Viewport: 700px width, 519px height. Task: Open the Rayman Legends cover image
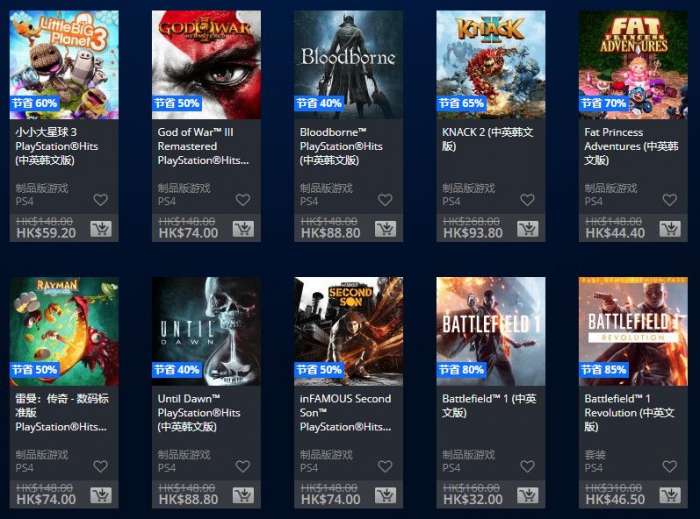(x=64, y=332)
